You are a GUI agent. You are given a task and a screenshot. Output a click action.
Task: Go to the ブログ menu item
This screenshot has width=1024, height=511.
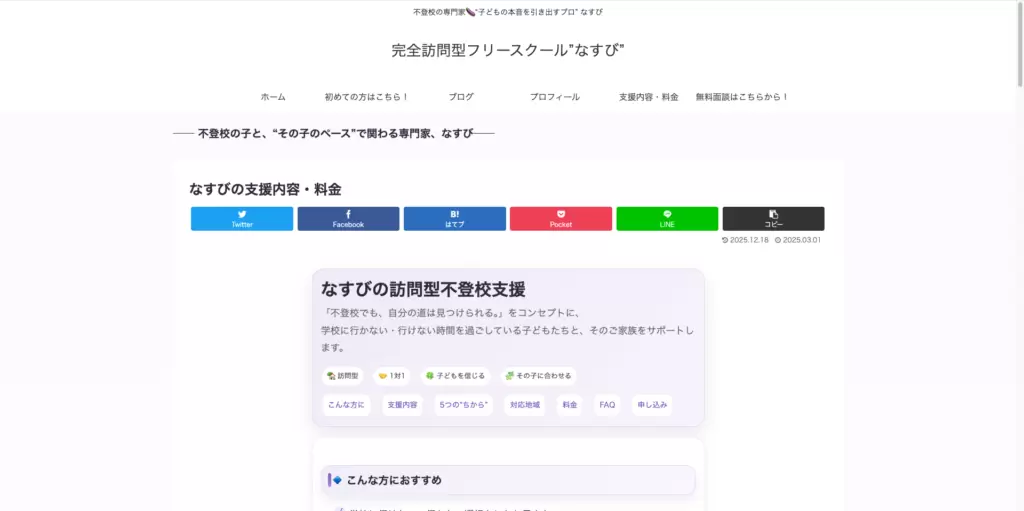click(461, 97)
